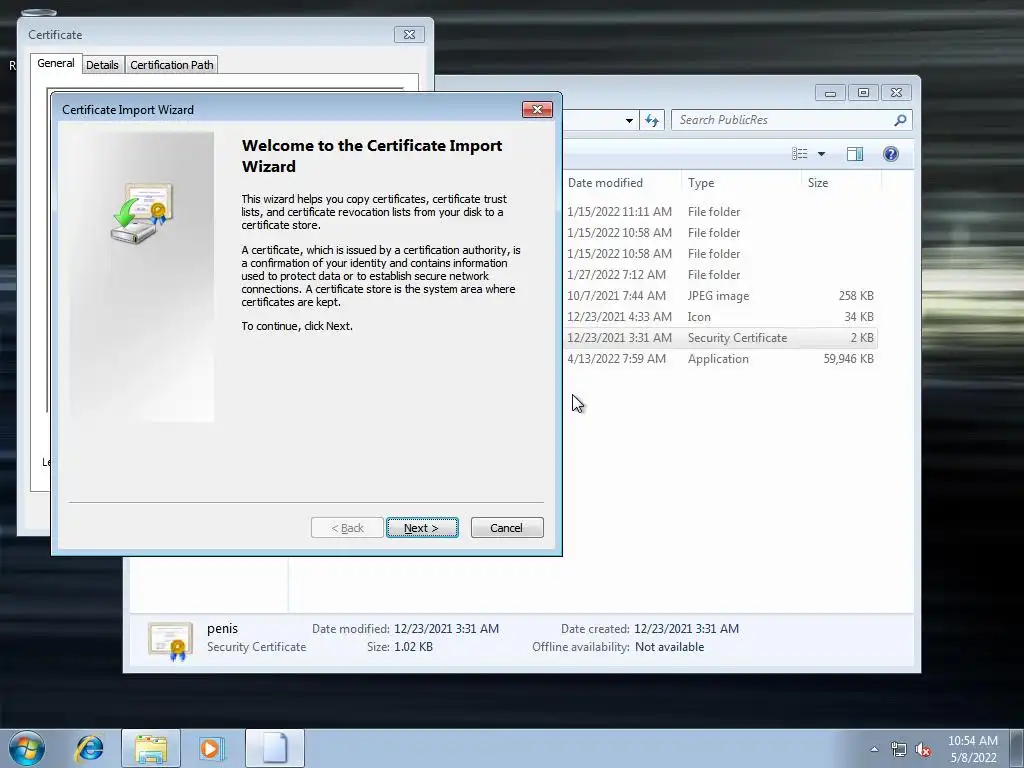Close the Explorer window
This screenshot has height=768, width=1024.
(896, 93)
